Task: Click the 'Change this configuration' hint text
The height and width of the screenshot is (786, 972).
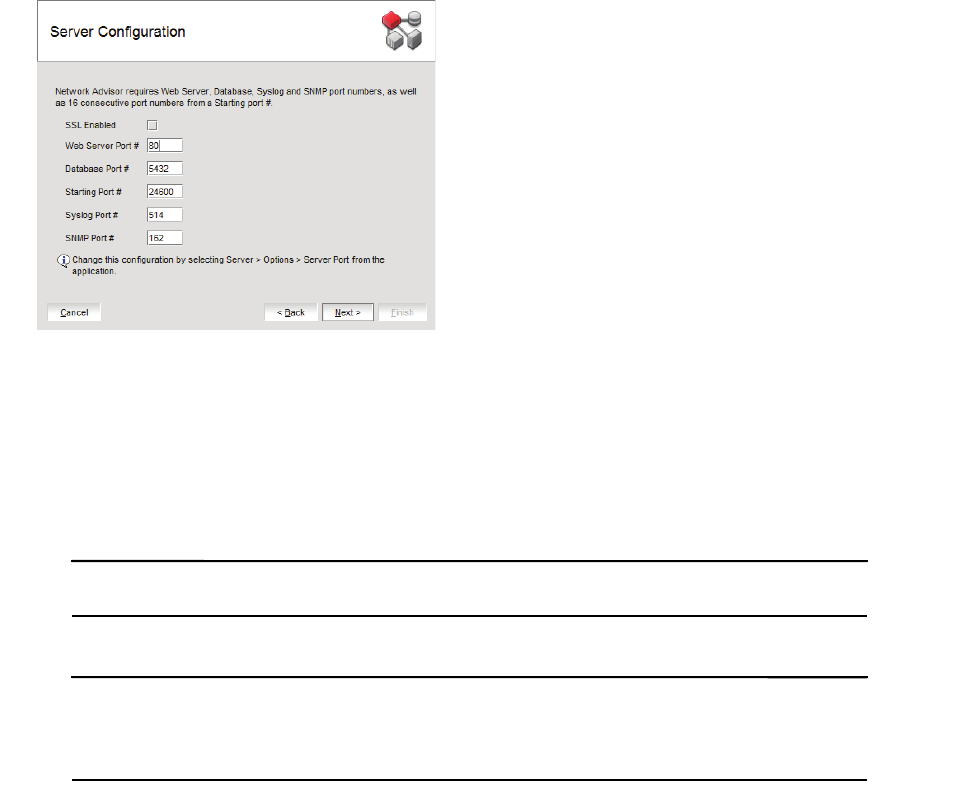Action: (x=228, y=265)
